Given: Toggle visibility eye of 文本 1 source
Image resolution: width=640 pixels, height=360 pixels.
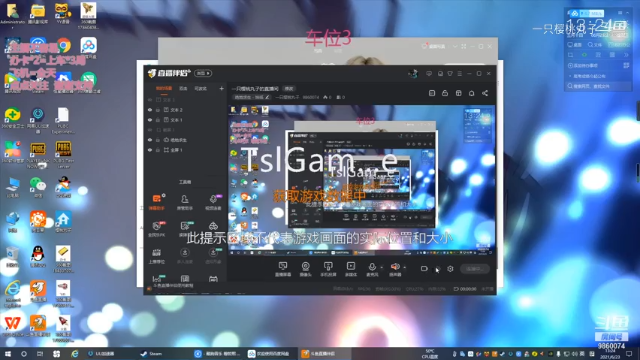Looking at the screenshot, I should [x=150, y=120].
